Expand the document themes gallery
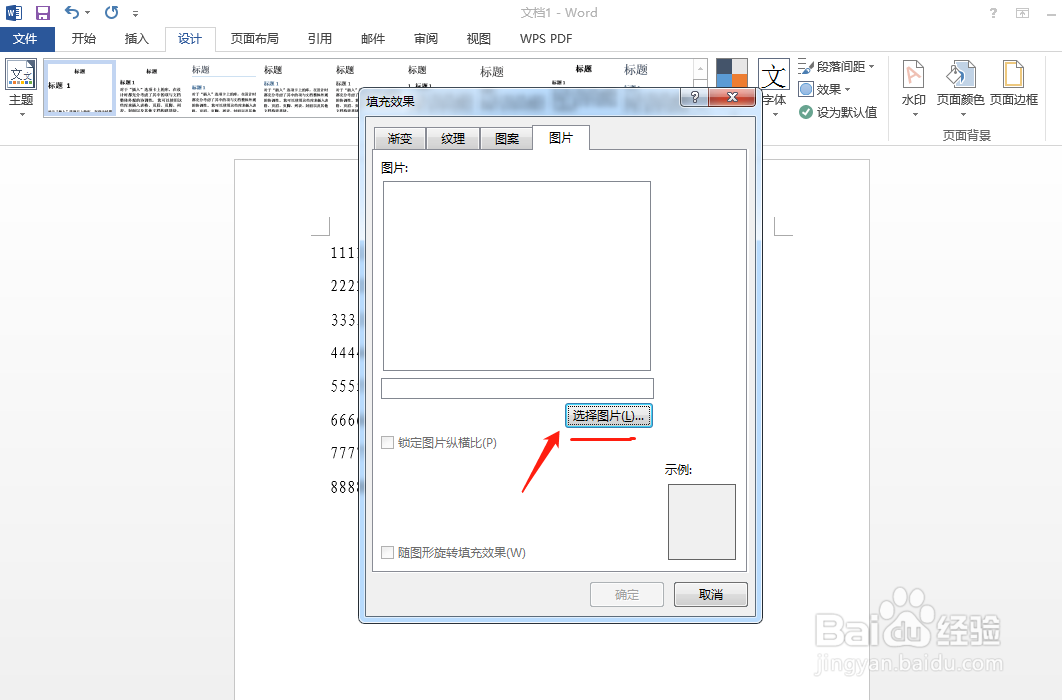This screenshot has height=700, width=1062. tap(700, 94)
